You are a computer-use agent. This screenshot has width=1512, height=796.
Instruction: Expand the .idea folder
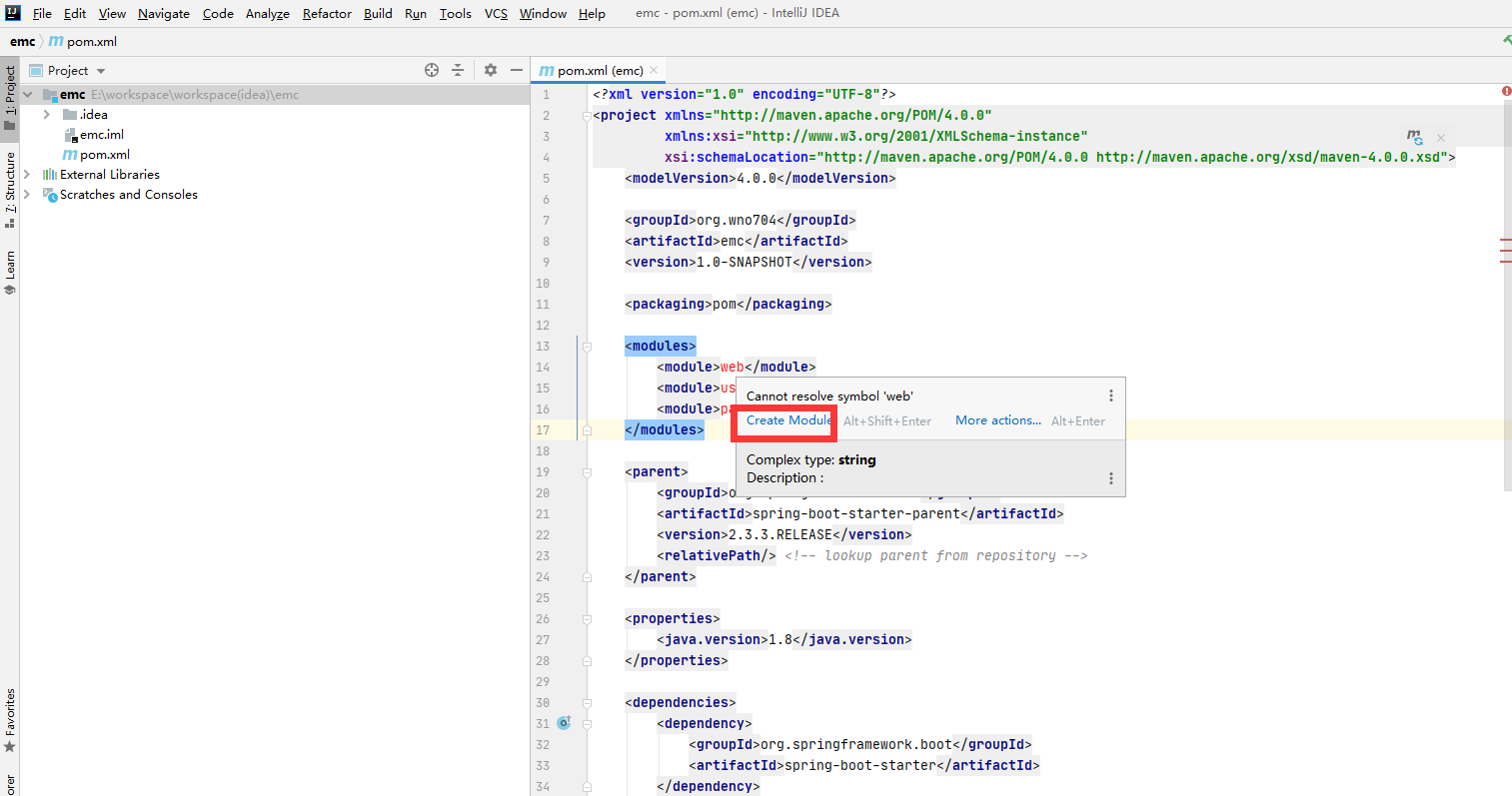(47, 115)
